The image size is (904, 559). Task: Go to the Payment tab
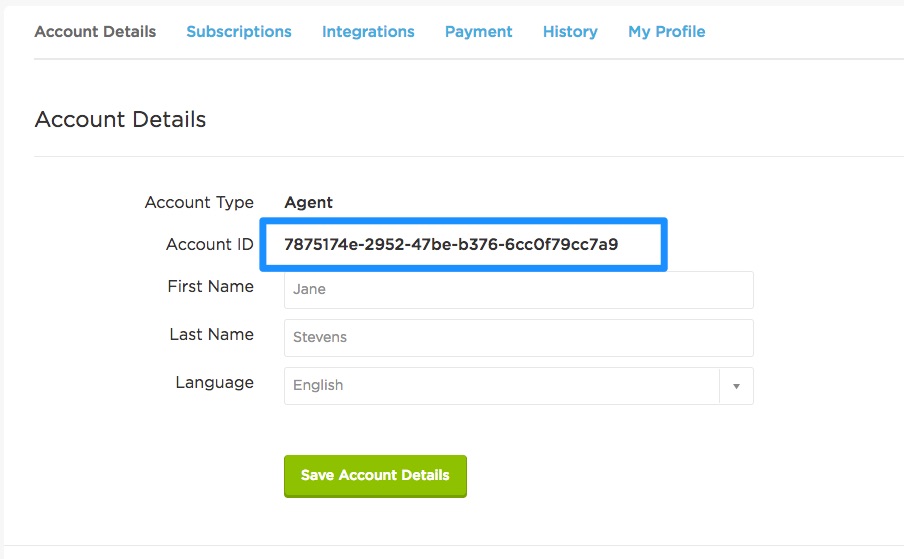pos(478,32)
